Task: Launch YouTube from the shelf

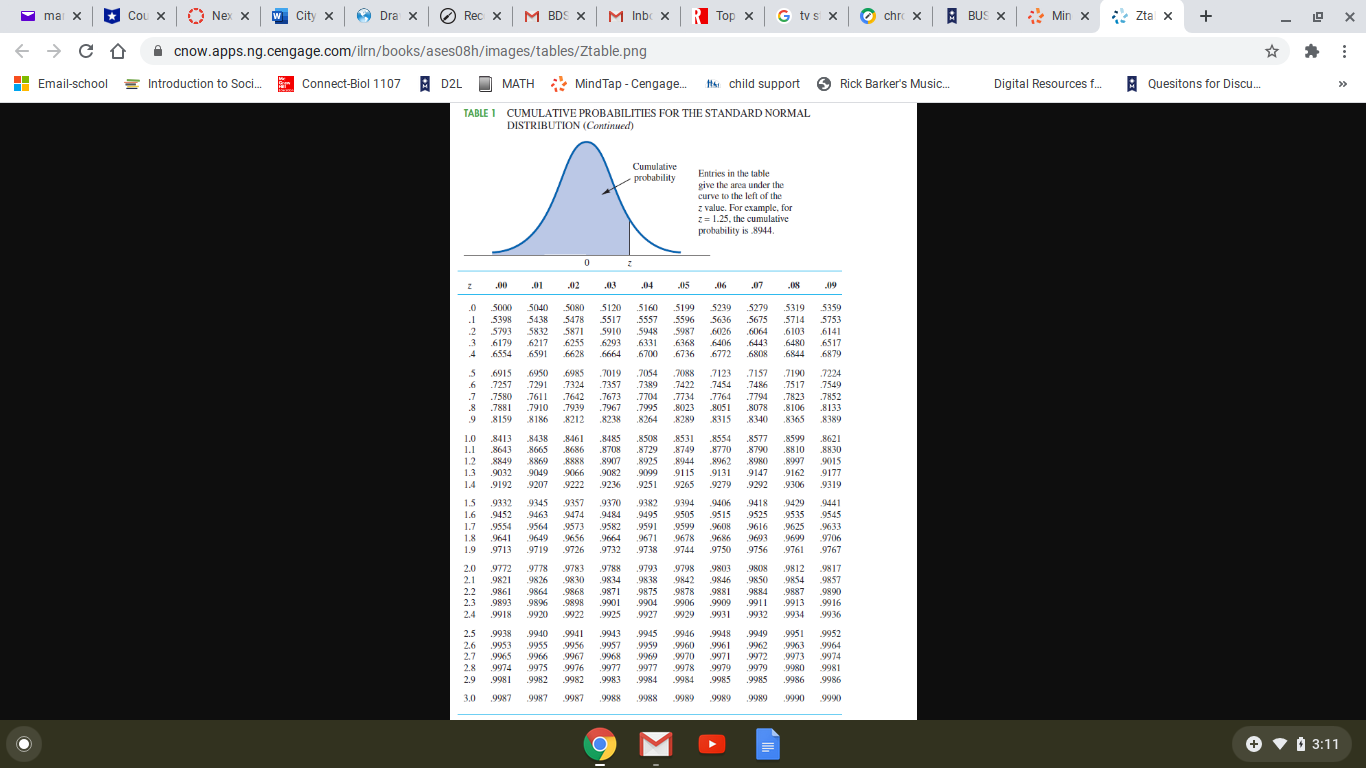Action: pos(711,744)
